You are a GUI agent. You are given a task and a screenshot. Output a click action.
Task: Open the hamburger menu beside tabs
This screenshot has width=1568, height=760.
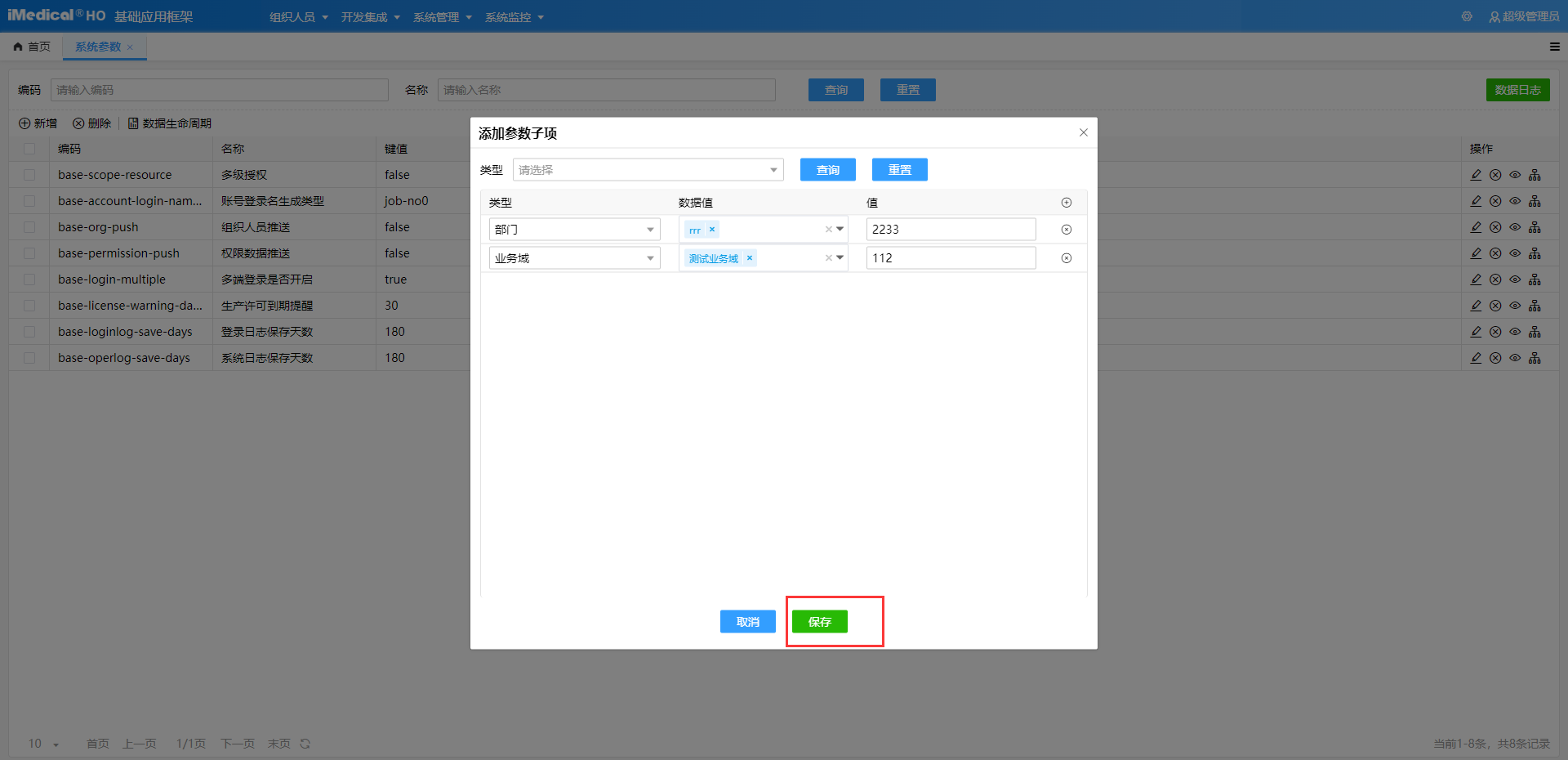(x=1555, y=47)
